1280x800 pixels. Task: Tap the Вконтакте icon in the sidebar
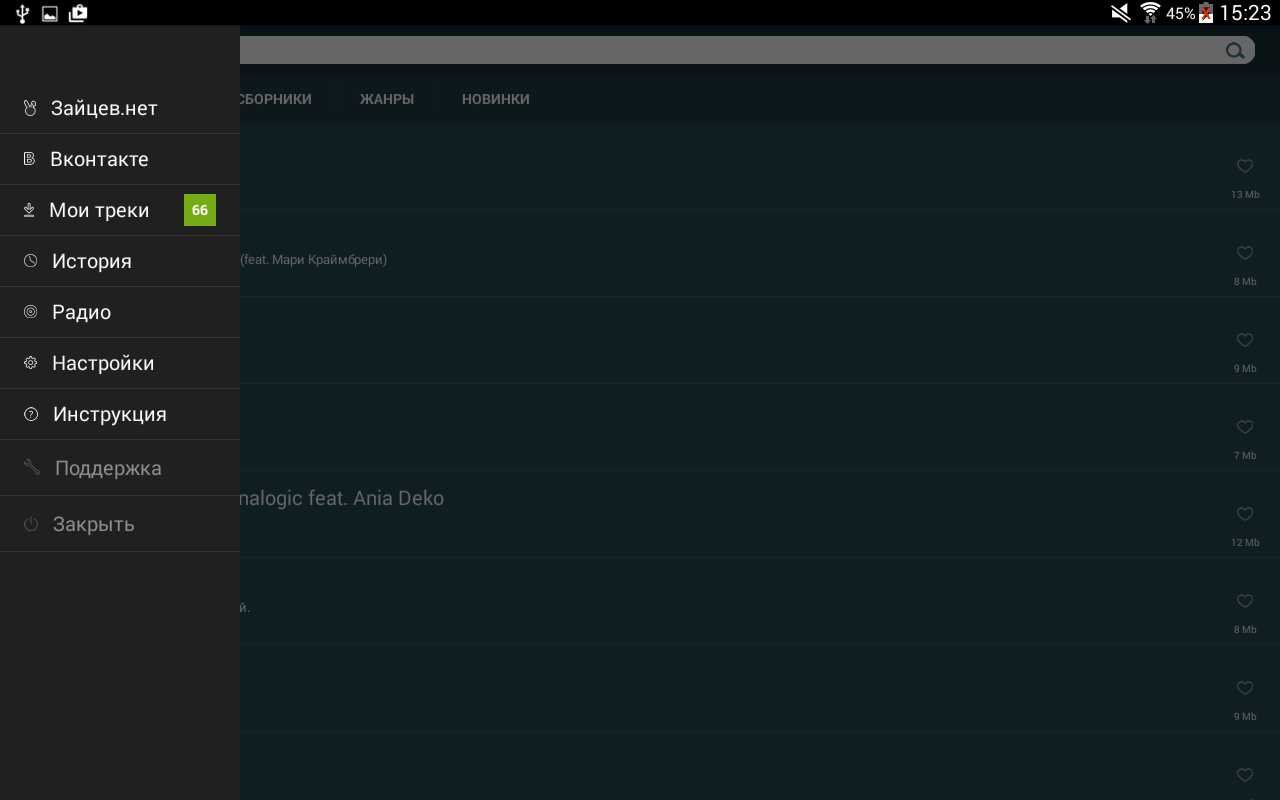[x=30, y=159]
